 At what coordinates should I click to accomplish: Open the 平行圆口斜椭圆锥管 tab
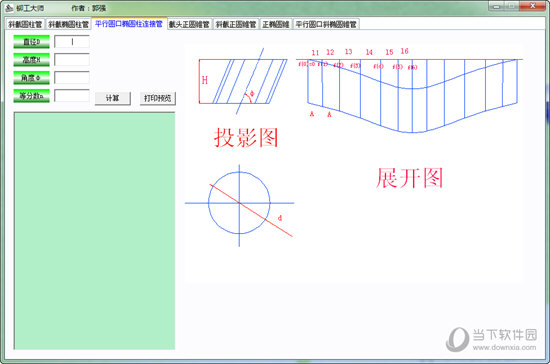click(x=326, y=24)
